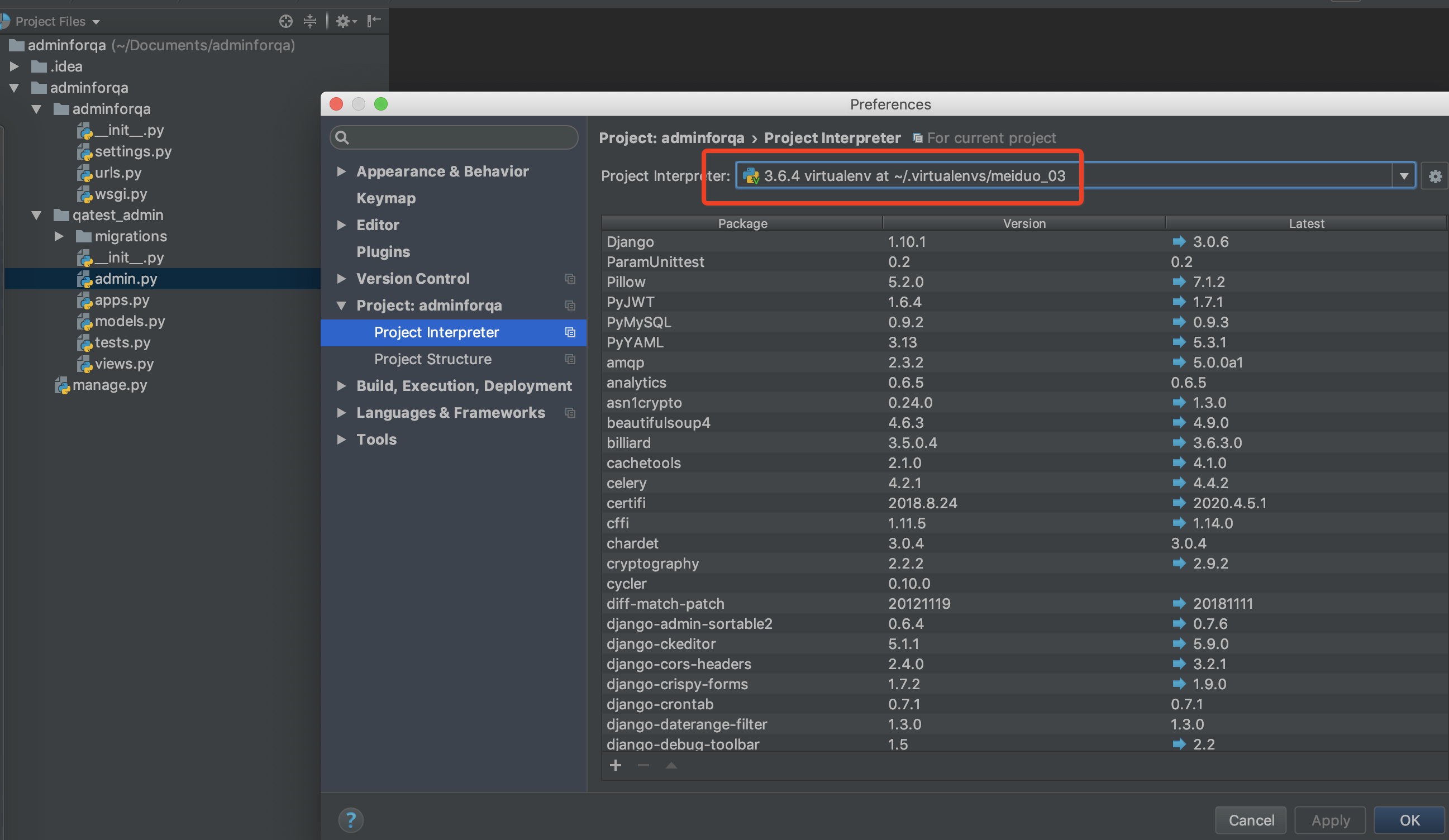Image resolution: width=1449 pixels, height=840 pixels.
Task: Select the Keymap settings page
Action: [386, 198]
